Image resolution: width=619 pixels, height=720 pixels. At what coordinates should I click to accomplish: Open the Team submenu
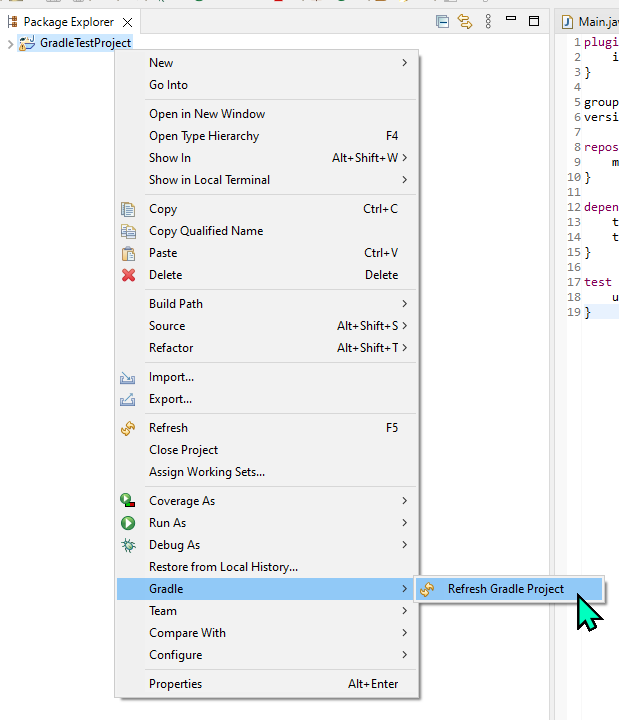click(267, 611)
